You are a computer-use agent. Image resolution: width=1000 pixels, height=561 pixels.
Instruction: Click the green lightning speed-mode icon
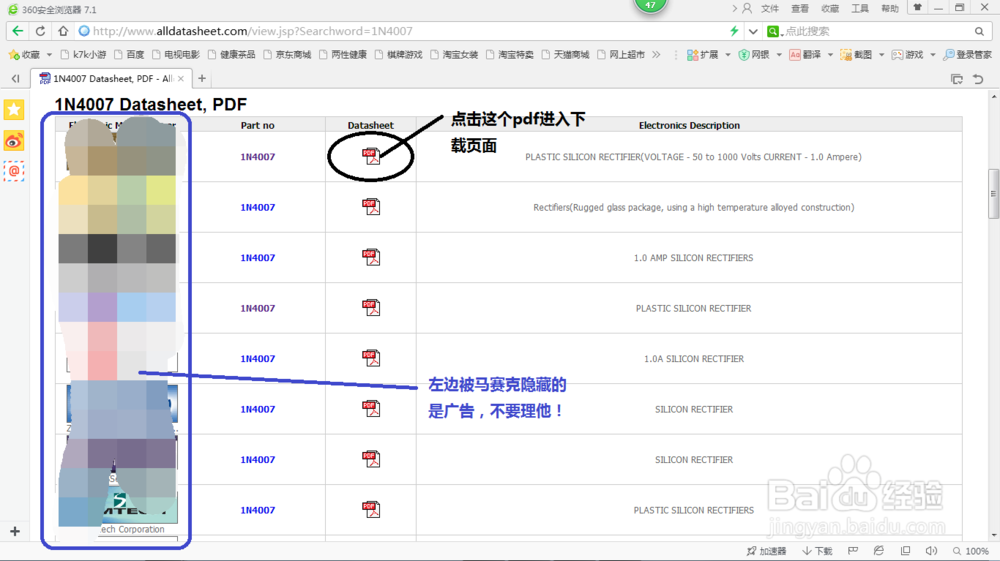pos(734,31)
